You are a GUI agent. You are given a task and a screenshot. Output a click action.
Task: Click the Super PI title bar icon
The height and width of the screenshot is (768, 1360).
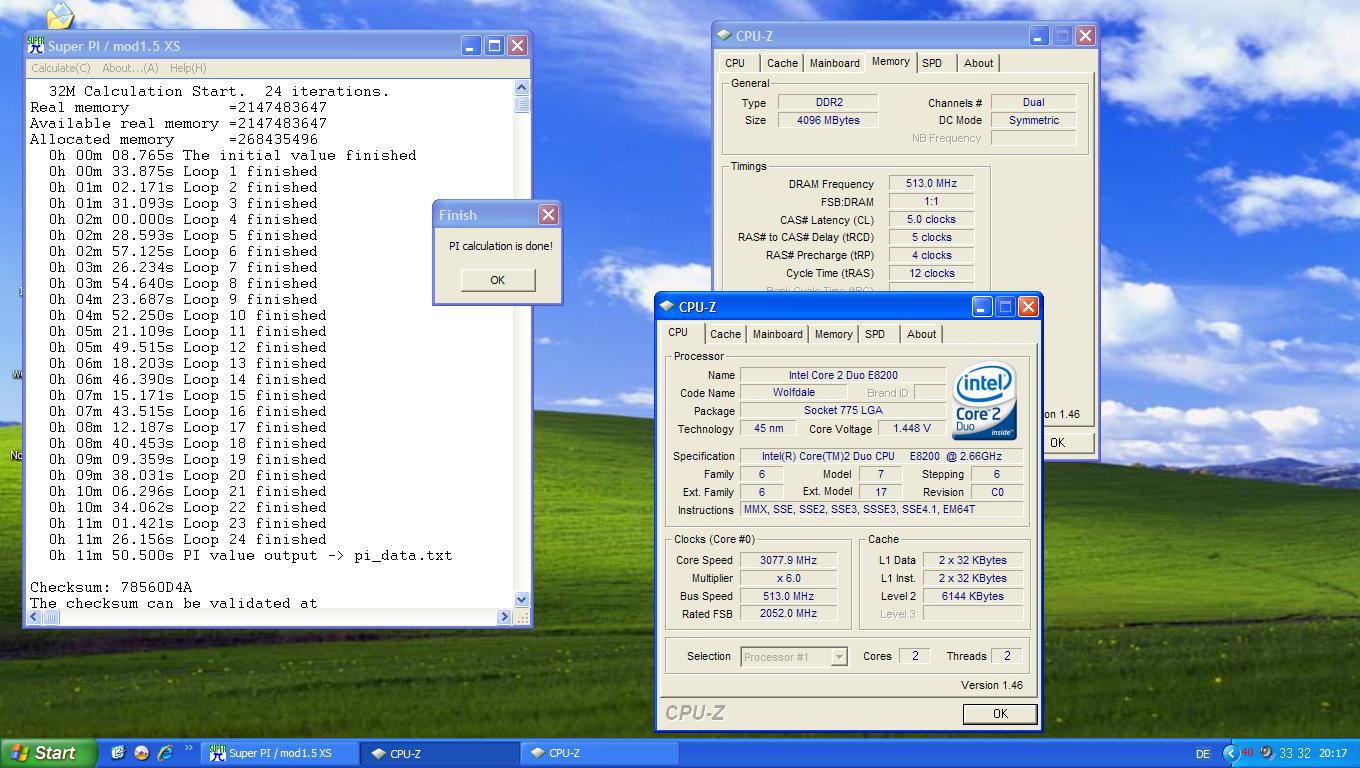click(x=36, y=46)
